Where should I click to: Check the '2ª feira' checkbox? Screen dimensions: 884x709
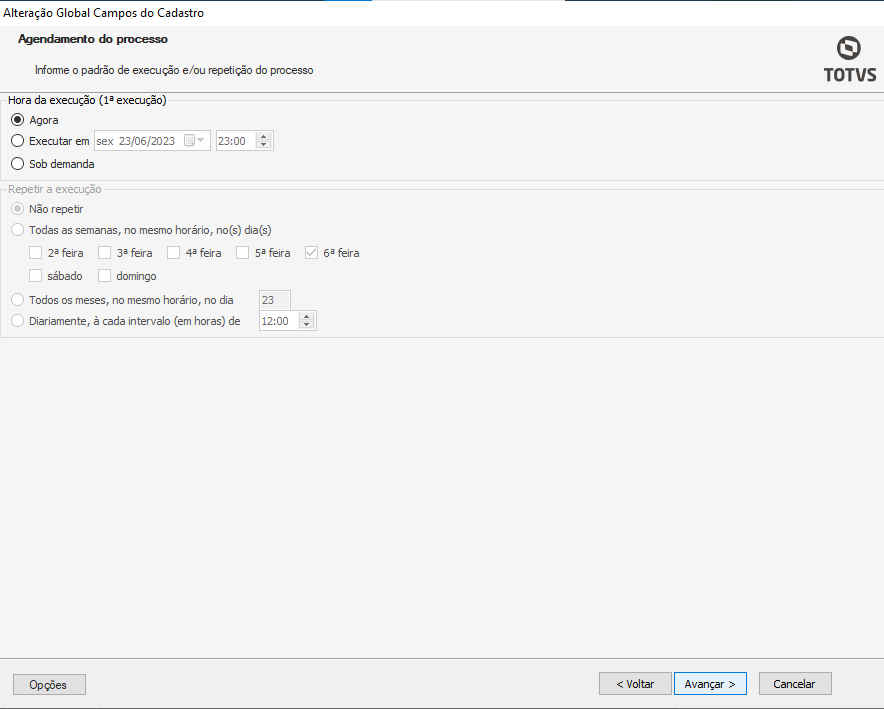(36, 253)
